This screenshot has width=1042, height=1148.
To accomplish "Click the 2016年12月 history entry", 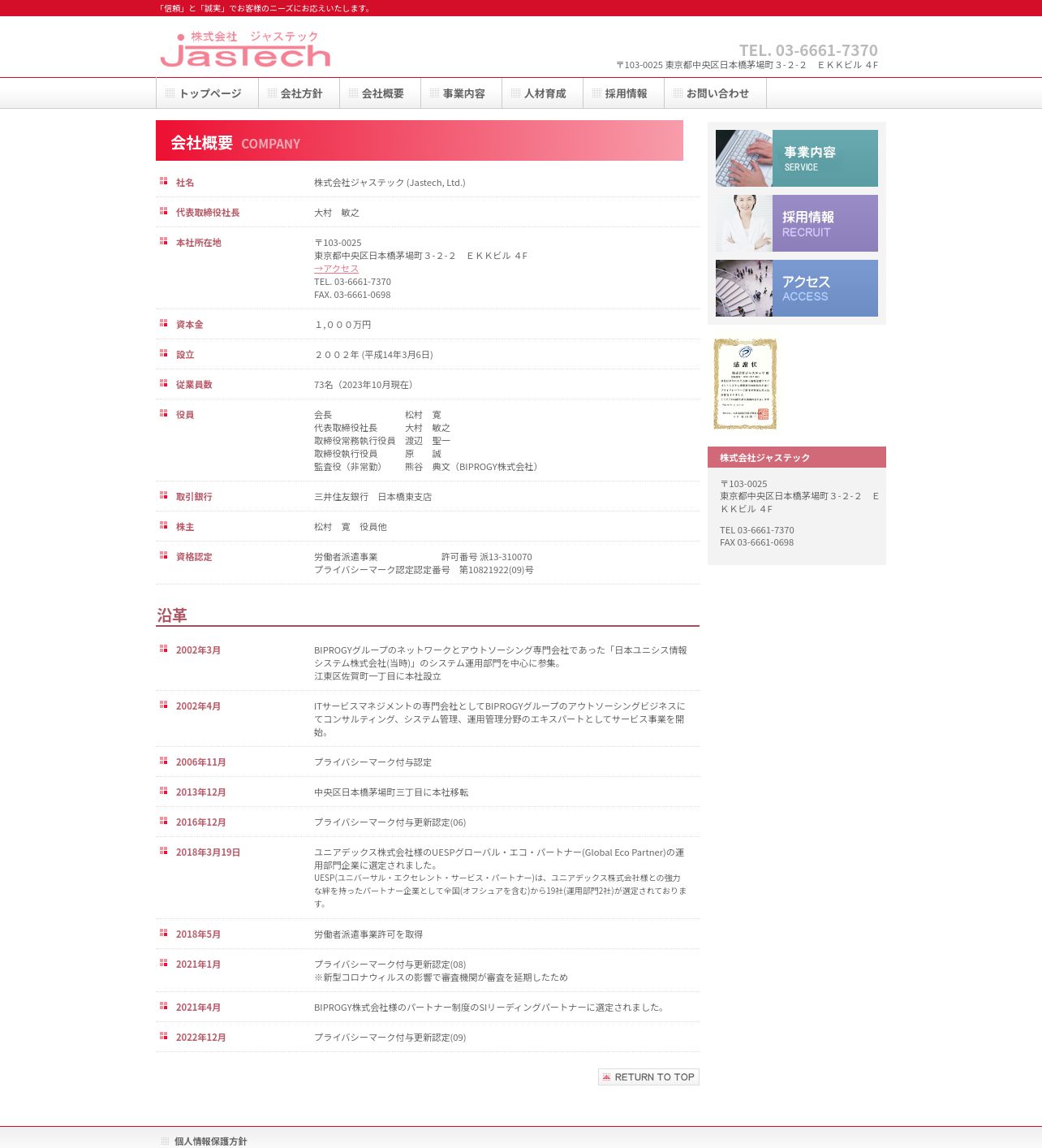I will click(x=201, y=822).
